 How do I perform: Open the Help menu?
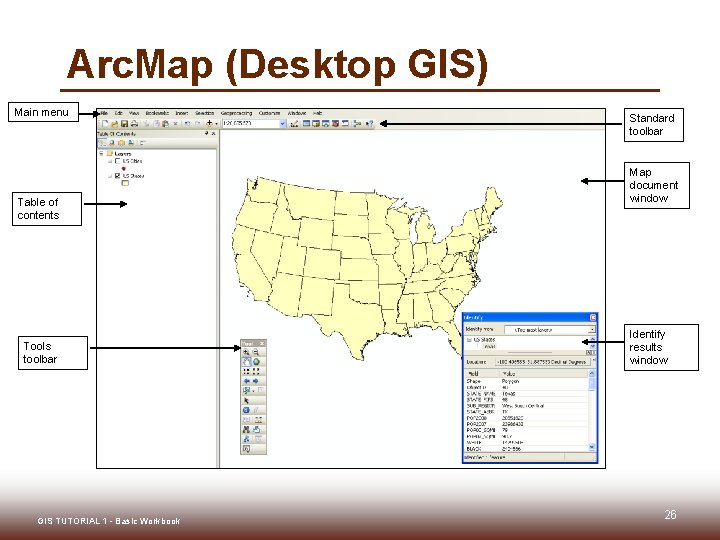tap(317, 113)
